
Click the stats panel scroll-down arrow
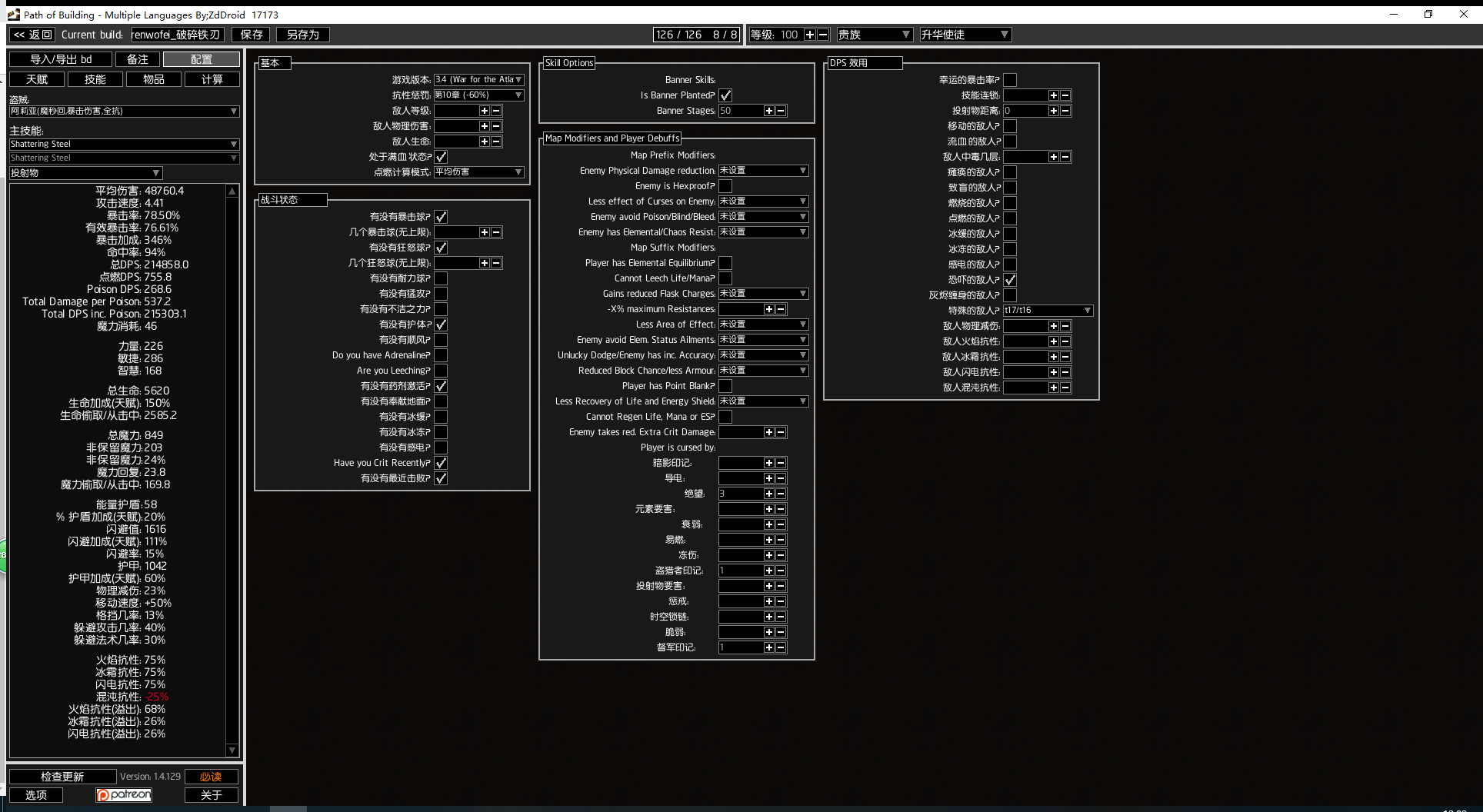[x=232, y=750]
